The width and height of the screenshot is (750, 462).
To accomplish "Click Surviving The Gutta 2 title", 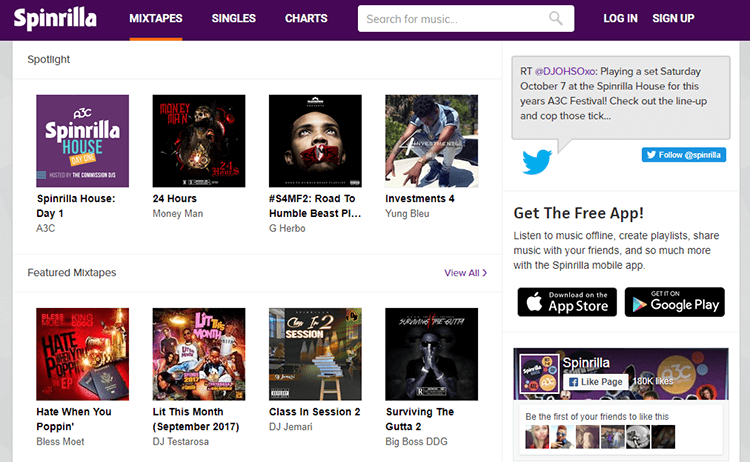I will point(419,419).
